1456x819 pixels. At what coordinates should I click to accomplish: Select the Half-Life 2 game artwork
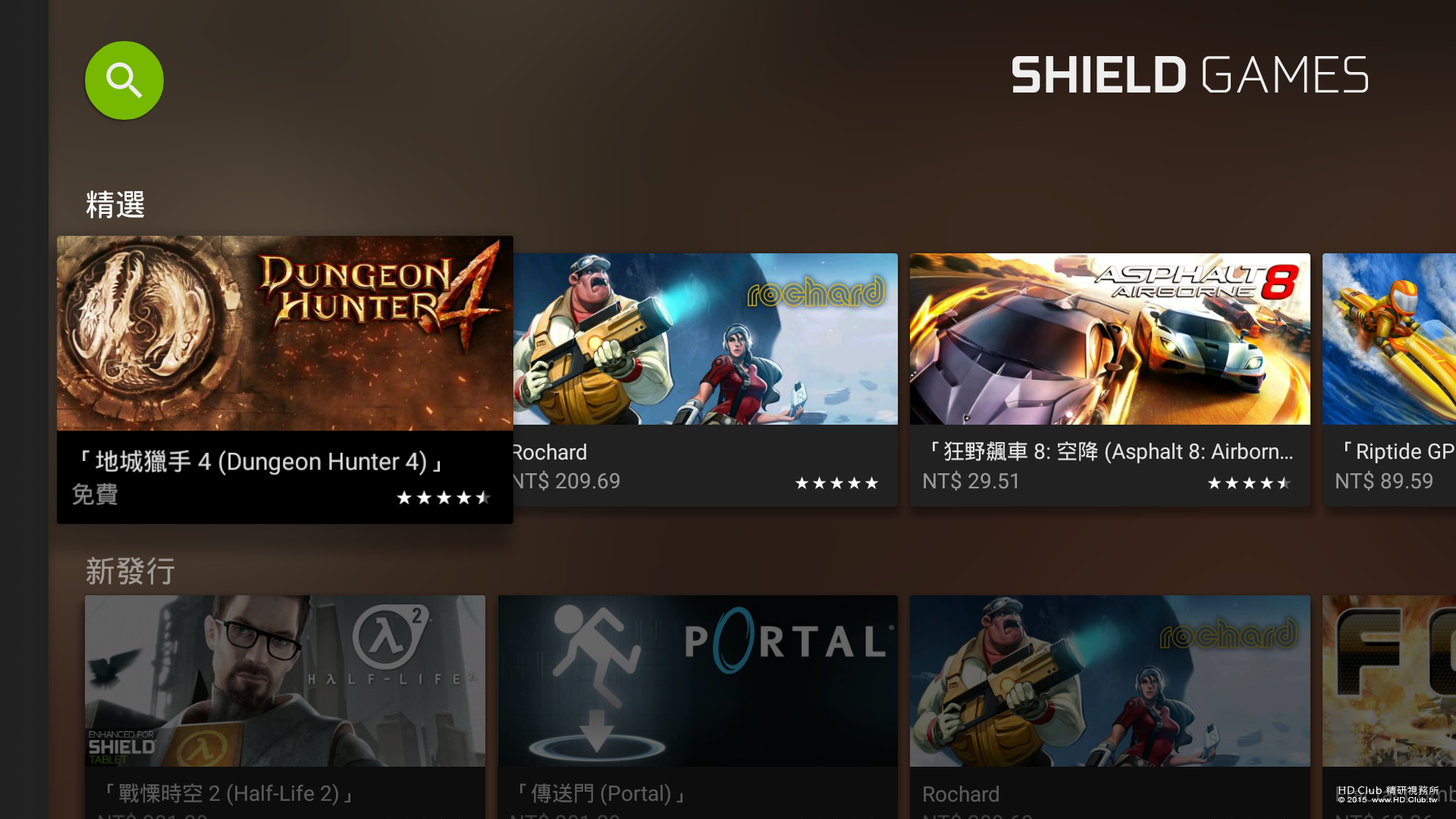(285, 680)
